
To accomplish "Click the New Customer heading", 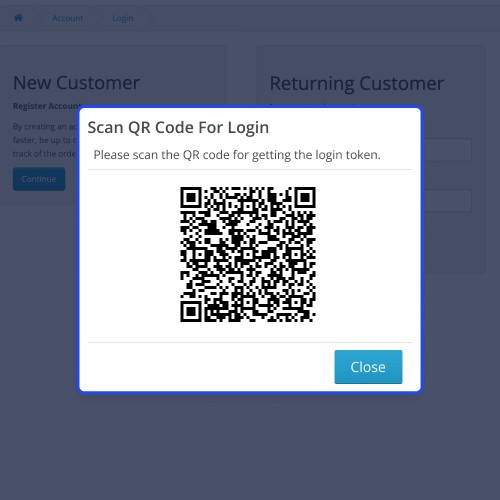I will tap(76, 83).
